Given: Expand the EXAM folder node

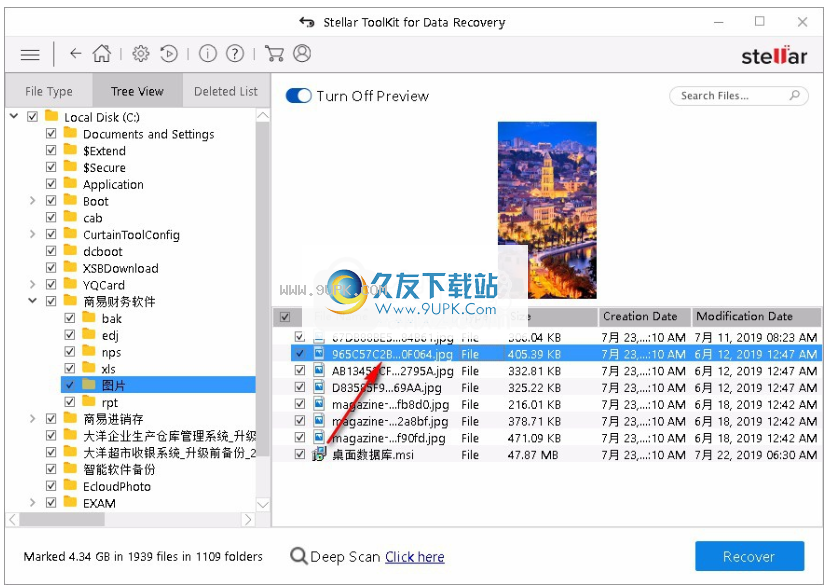Looking at the screenshot, I should [32, 502].
